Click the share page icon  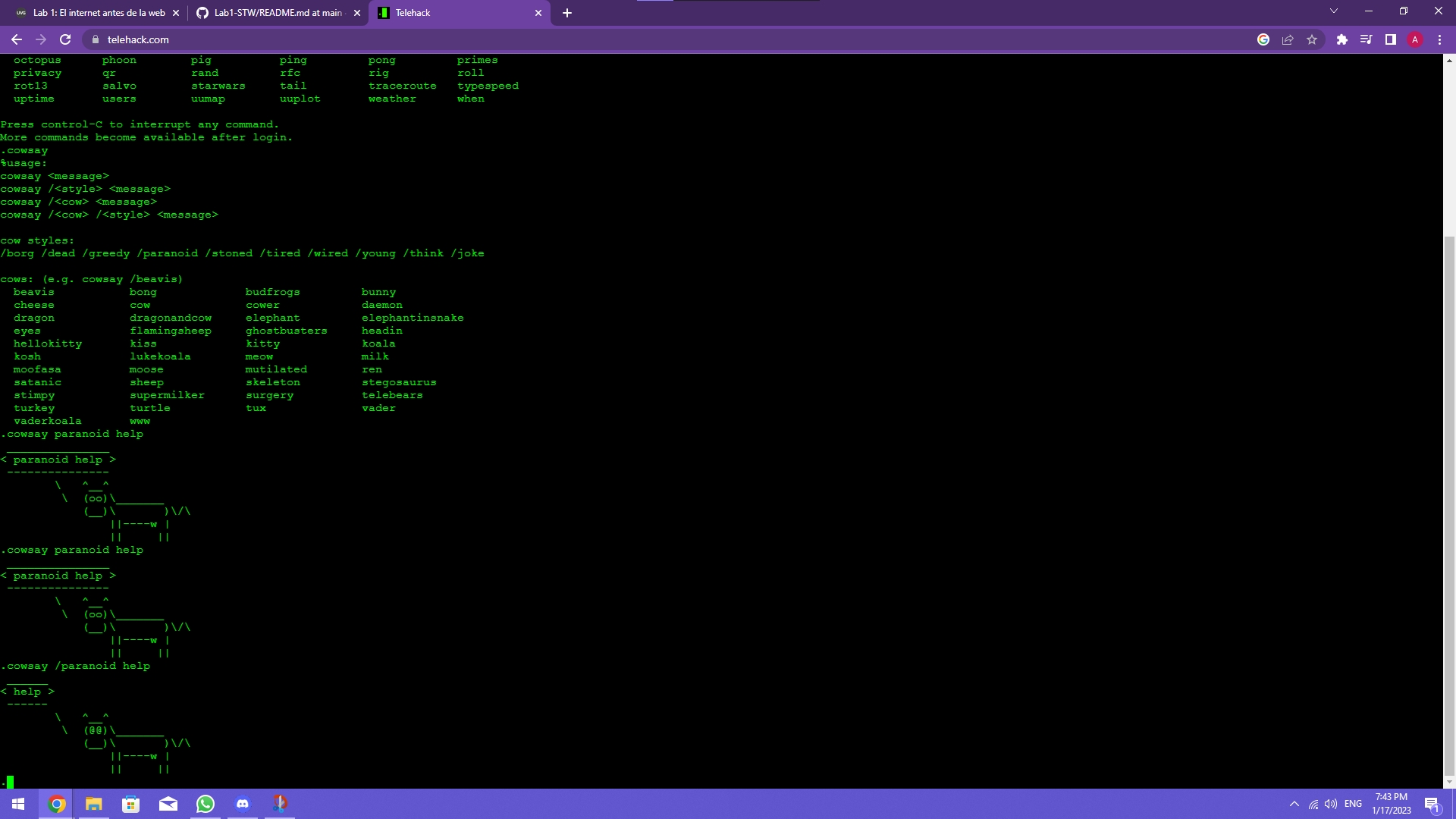pyautogui.click(x=1288, y=39)
